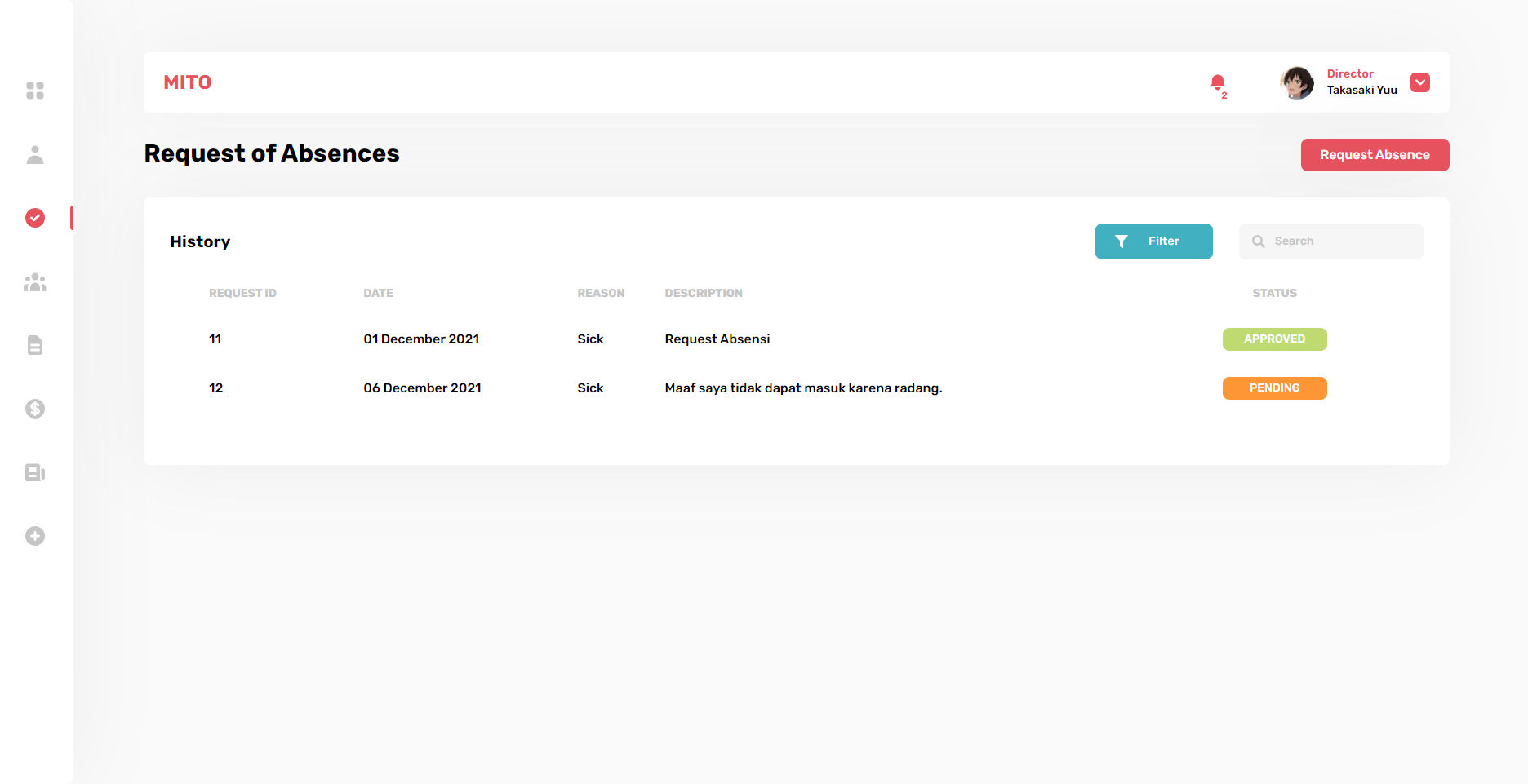Click the MITO logo
Viewport: 1528px width, 784px height.
tap(188, 82)
